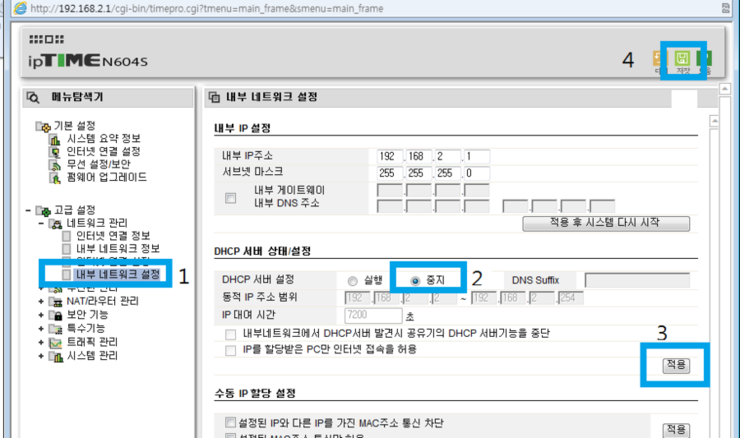The height and width of the screenshot is (438, 740).
Task: Check 설정된 IP와 다른 IP MAC주소 통신 차단
Action: coord(230,422)
